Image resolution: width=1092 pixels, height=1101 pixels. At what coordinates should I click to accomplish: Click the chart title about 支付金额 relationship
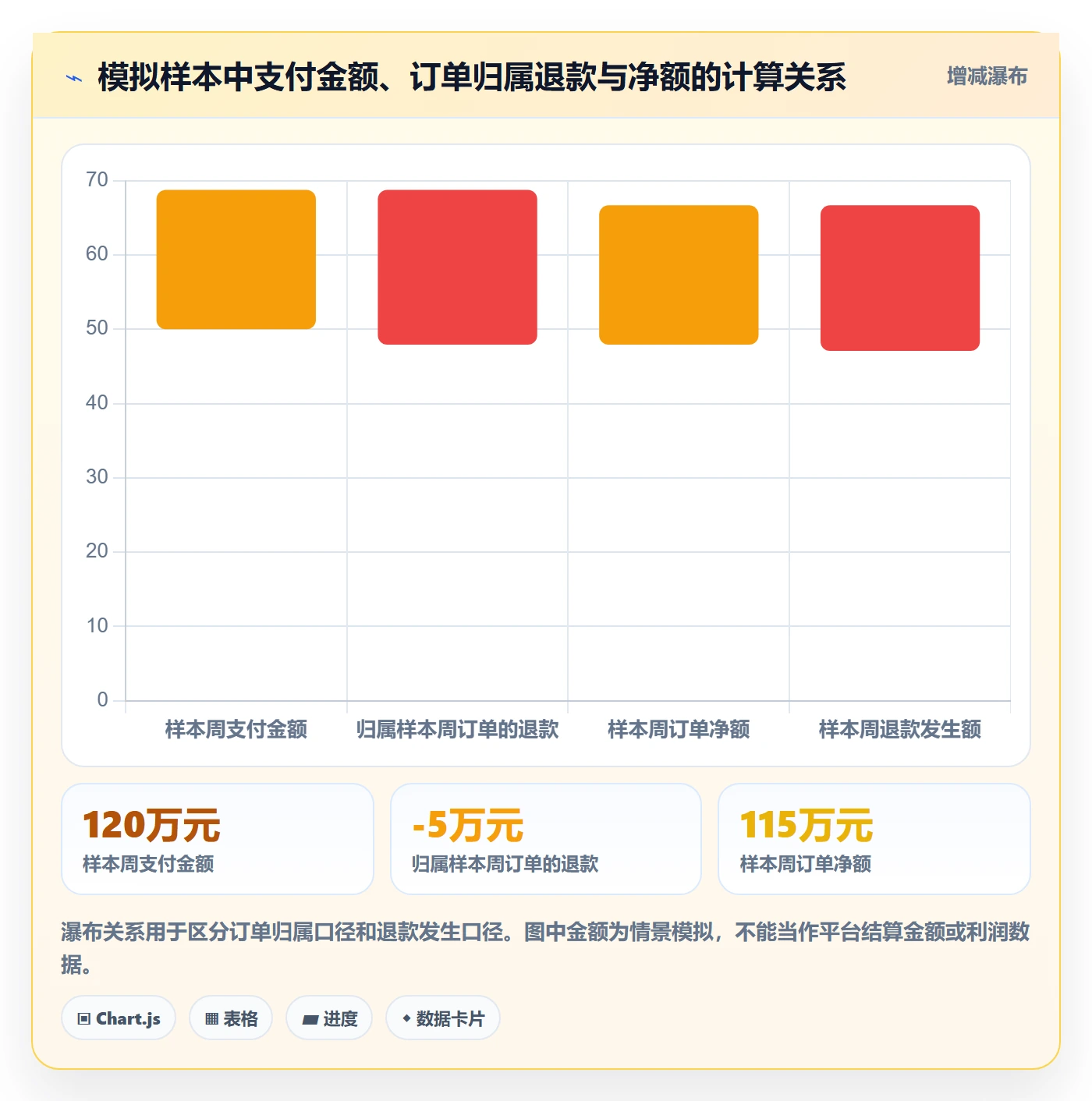click(472, 77)
